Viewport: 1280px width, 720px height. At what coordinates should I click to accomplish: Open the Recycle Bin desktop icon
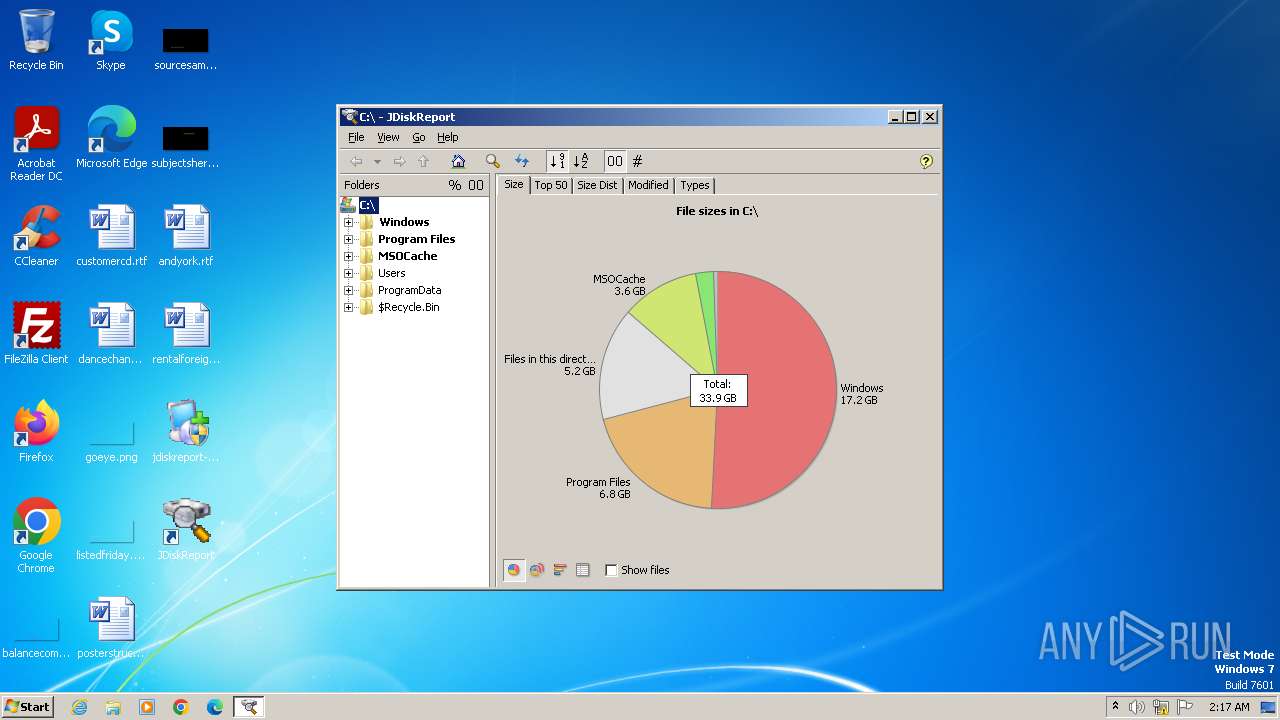tap(36, 40)
